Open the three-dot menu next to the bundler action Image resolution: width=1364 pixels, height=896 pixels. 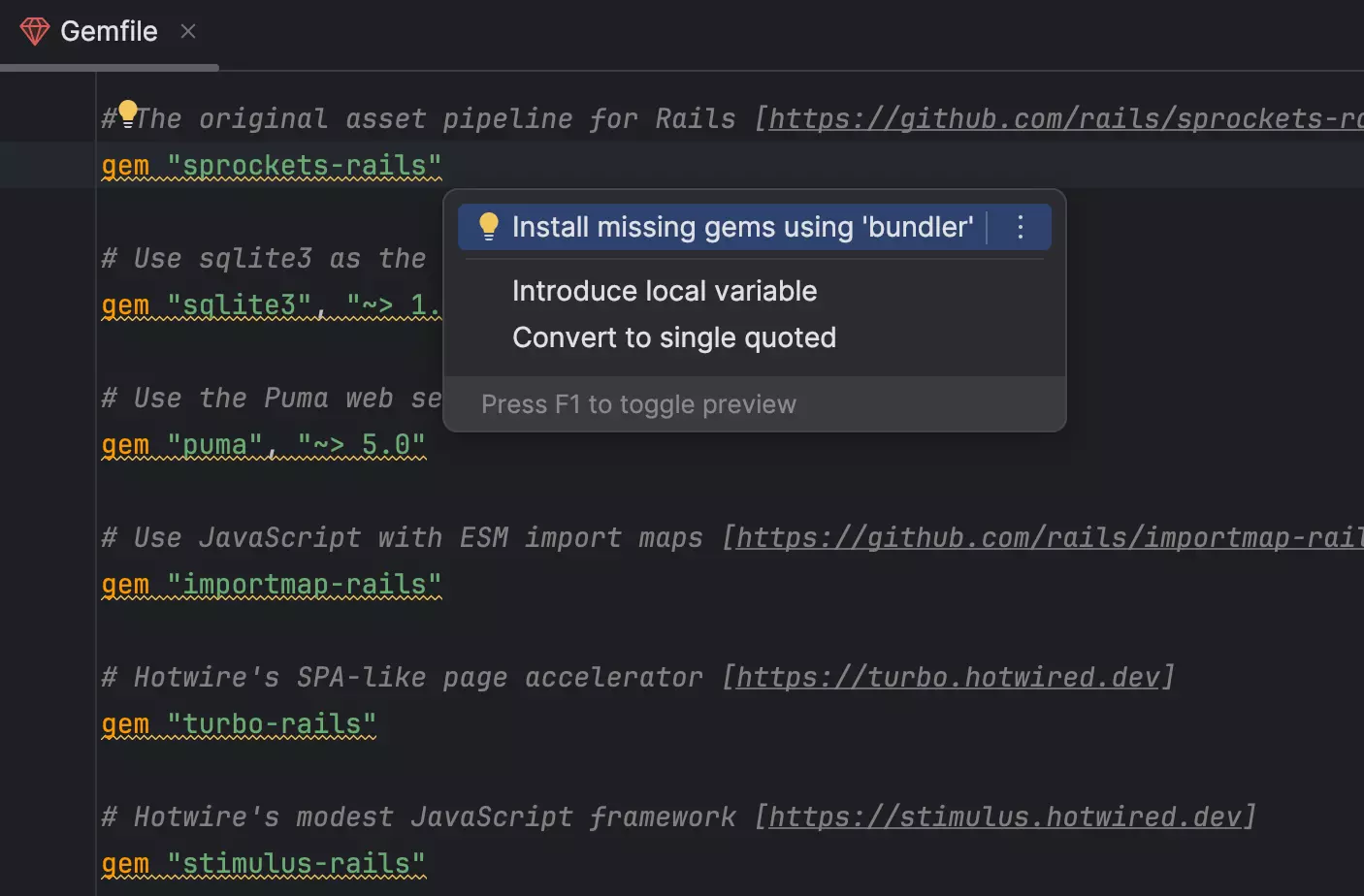click(1020, 227)
